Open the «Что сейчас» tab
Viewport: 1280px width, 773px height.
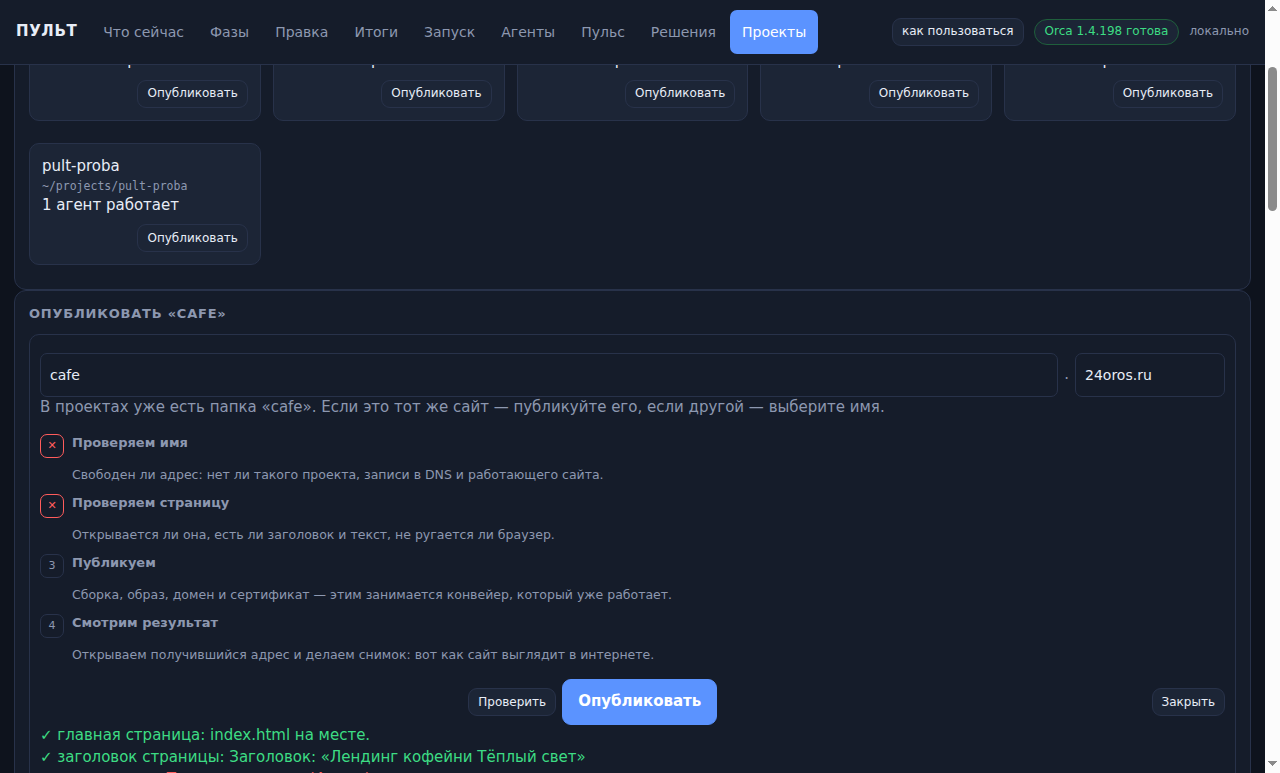(144, 32)
